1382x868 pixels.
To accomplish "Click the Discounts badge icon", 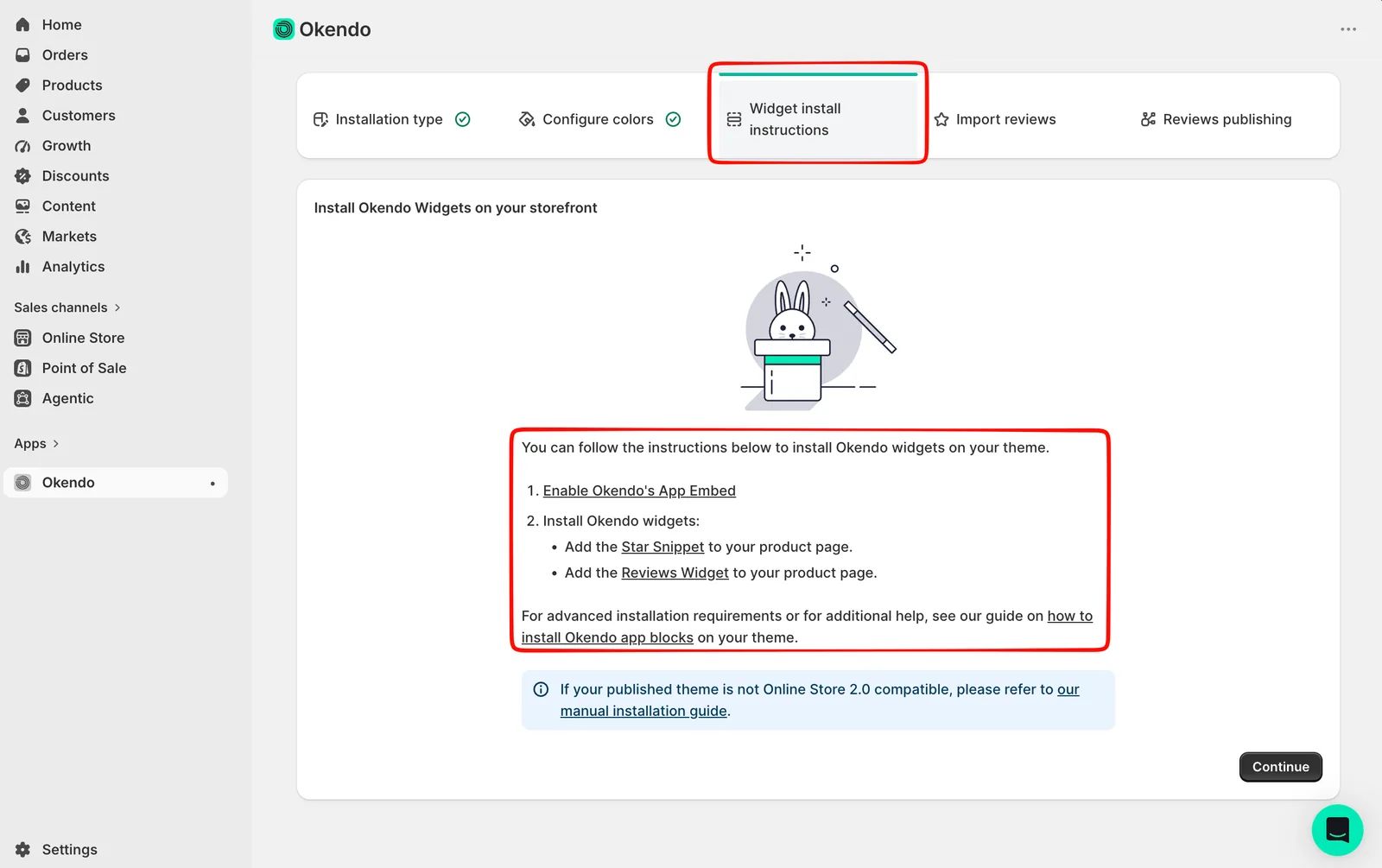I will point(23,176).
